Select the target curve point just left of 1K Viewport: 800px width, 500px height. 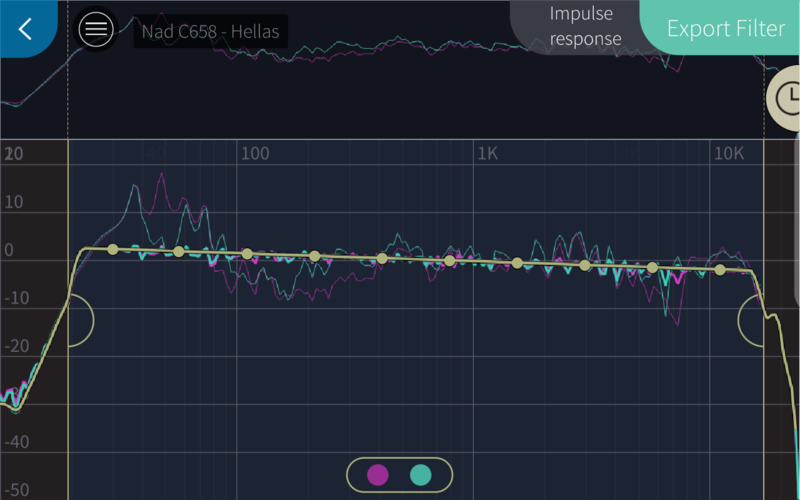point(450,261)
